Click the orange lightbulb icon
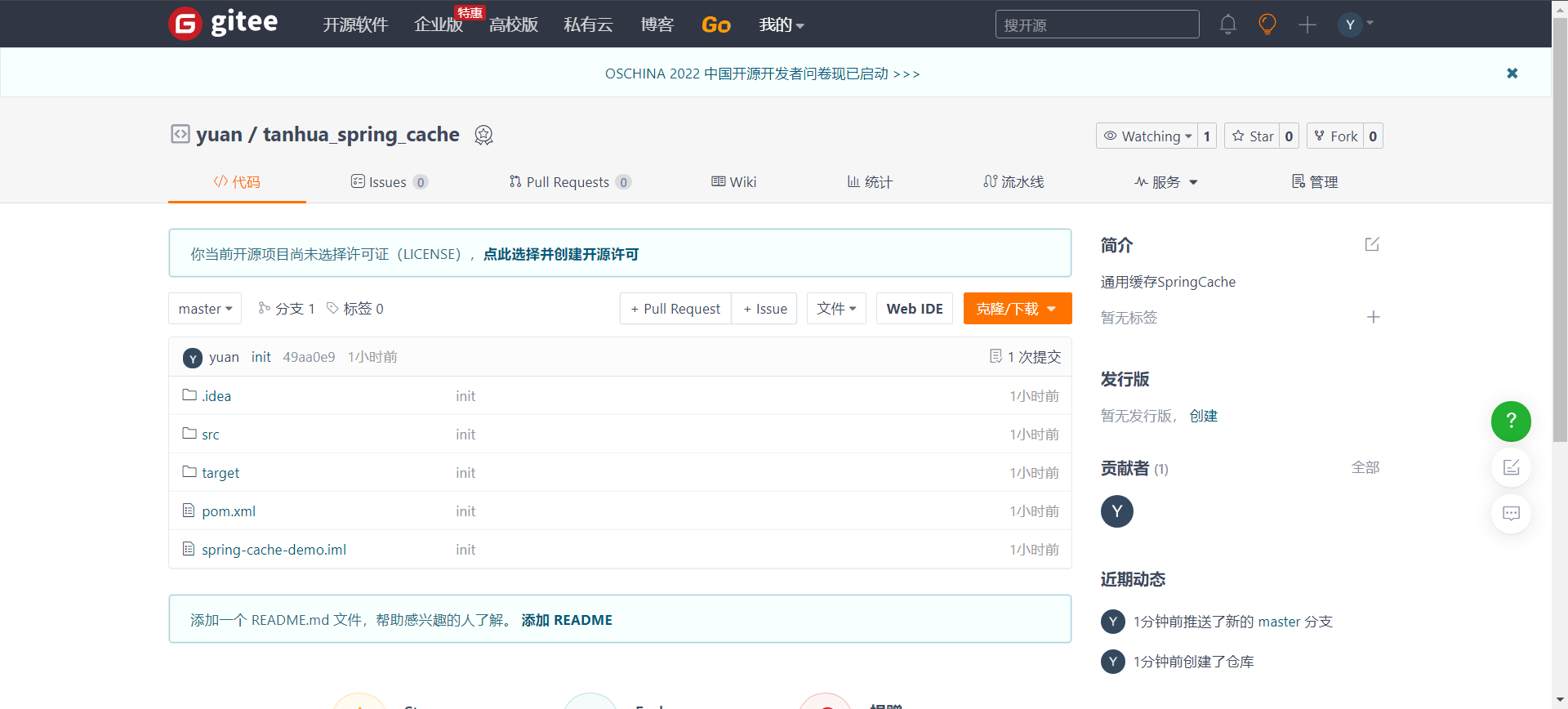 pyautogui.click(x=1267, y=25)
